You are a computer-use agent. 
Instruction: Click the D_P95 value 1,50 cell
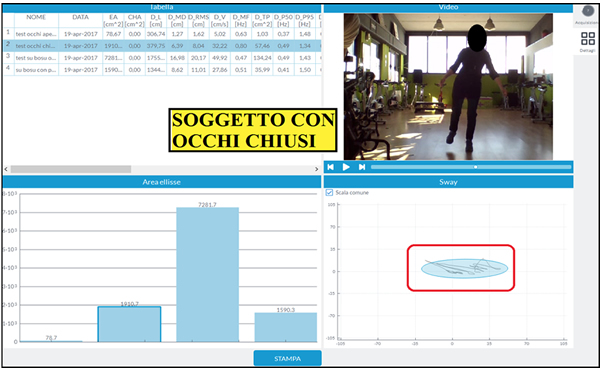305,70
